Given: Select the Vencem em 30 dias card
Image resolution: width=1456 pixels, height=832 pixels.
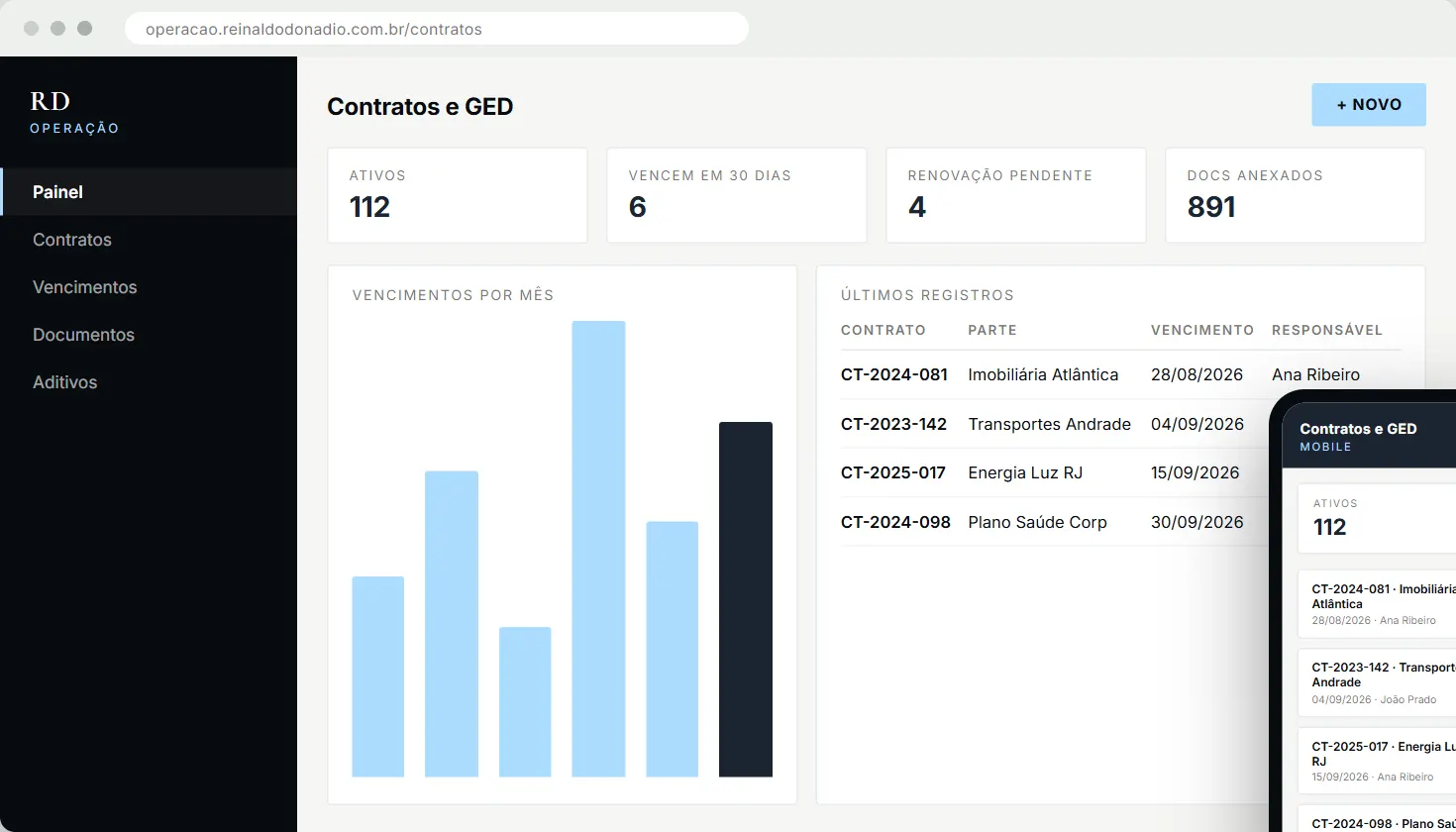Looking at the screenshot, I should [737, 195].
